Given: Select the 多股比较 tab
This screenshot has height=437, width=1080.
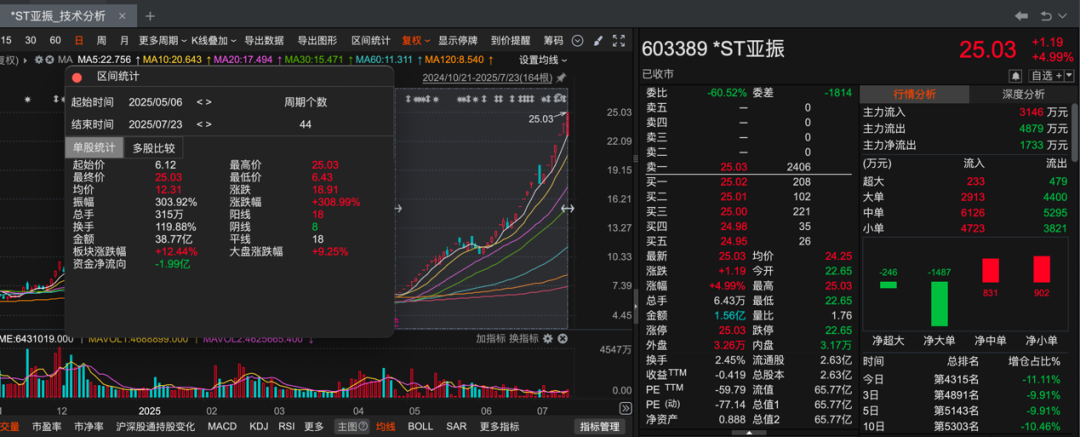Looking at the screenshot, I should point(154,147).
